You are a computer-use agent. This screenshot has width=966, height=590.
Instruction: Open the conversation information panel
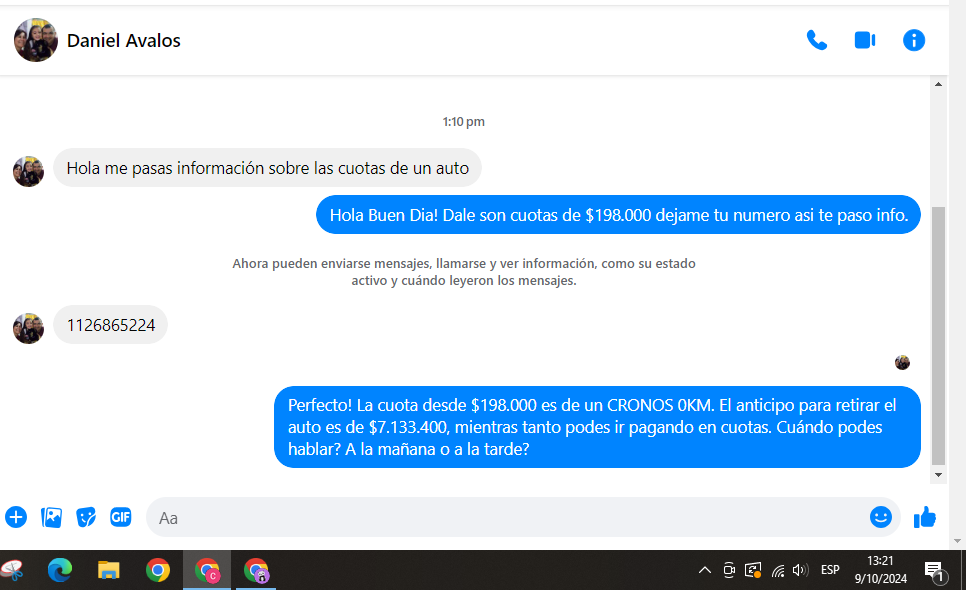(914, 40)
